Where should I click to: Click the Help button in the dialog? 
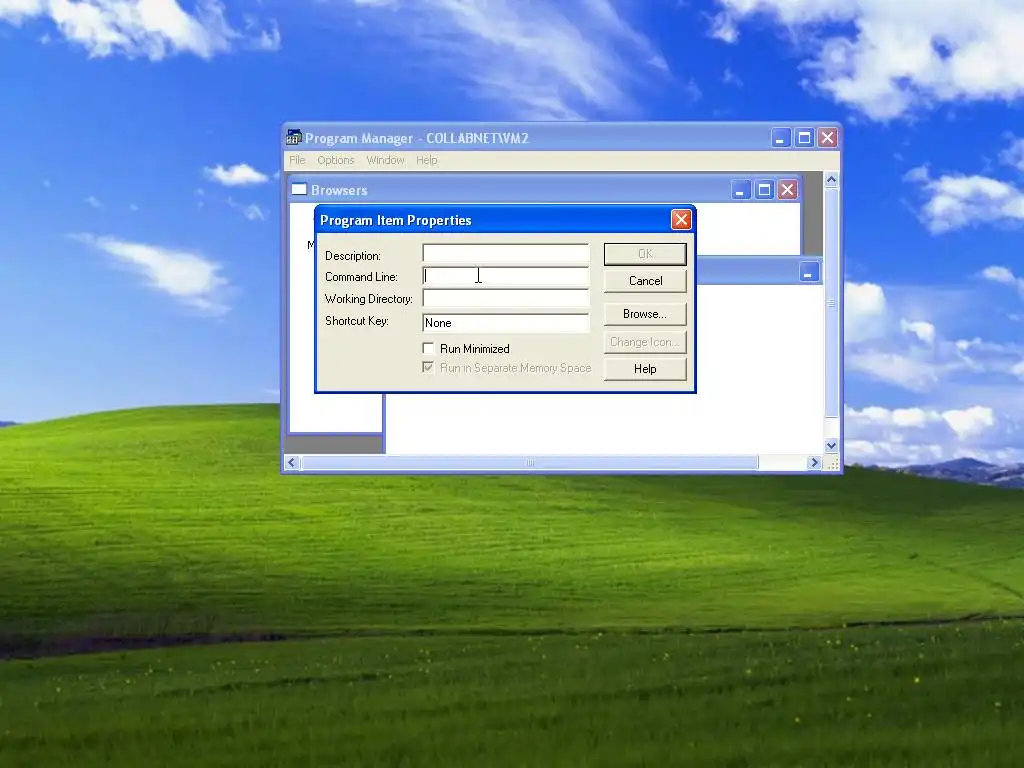coord(645,369)
